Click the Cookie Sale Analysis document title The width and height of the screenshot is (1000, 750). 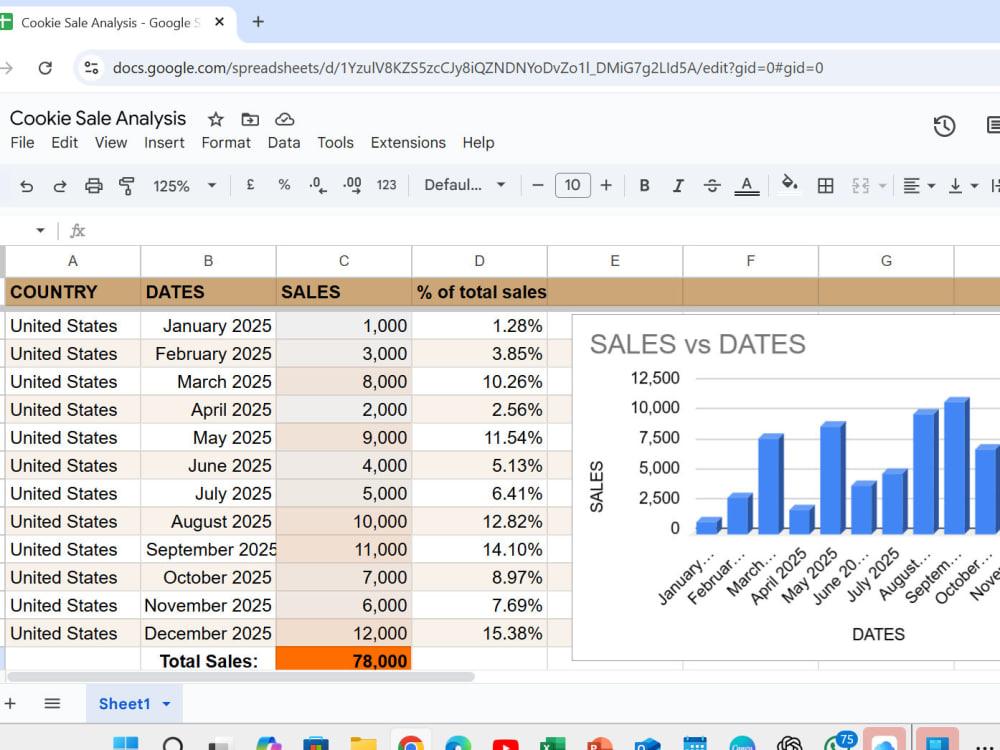(x=98, y=119)
